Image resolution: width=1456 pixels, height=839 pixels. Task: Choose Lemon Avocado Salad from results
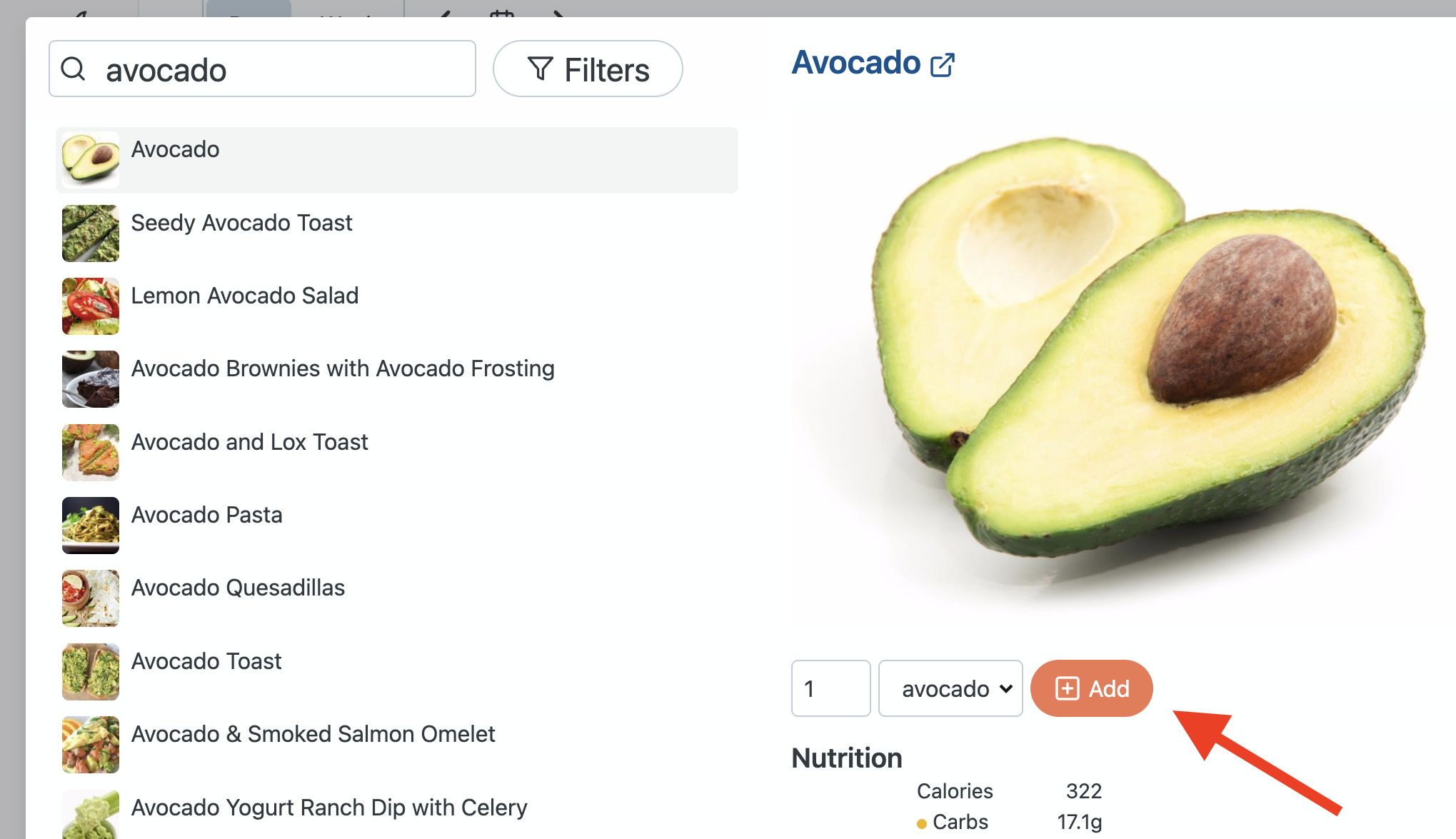245,296
